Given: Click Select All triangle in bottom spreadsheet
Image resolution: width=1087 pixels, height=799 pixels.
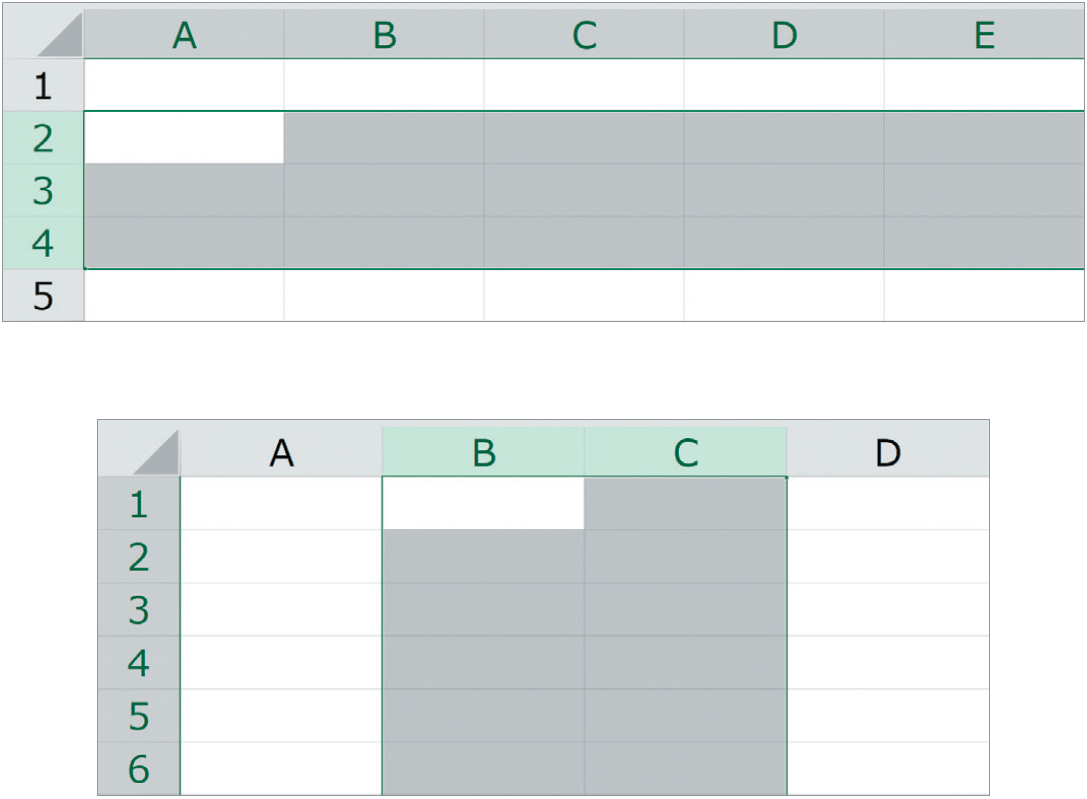Looking at the screenshot, I should click(x=156, y=453).
